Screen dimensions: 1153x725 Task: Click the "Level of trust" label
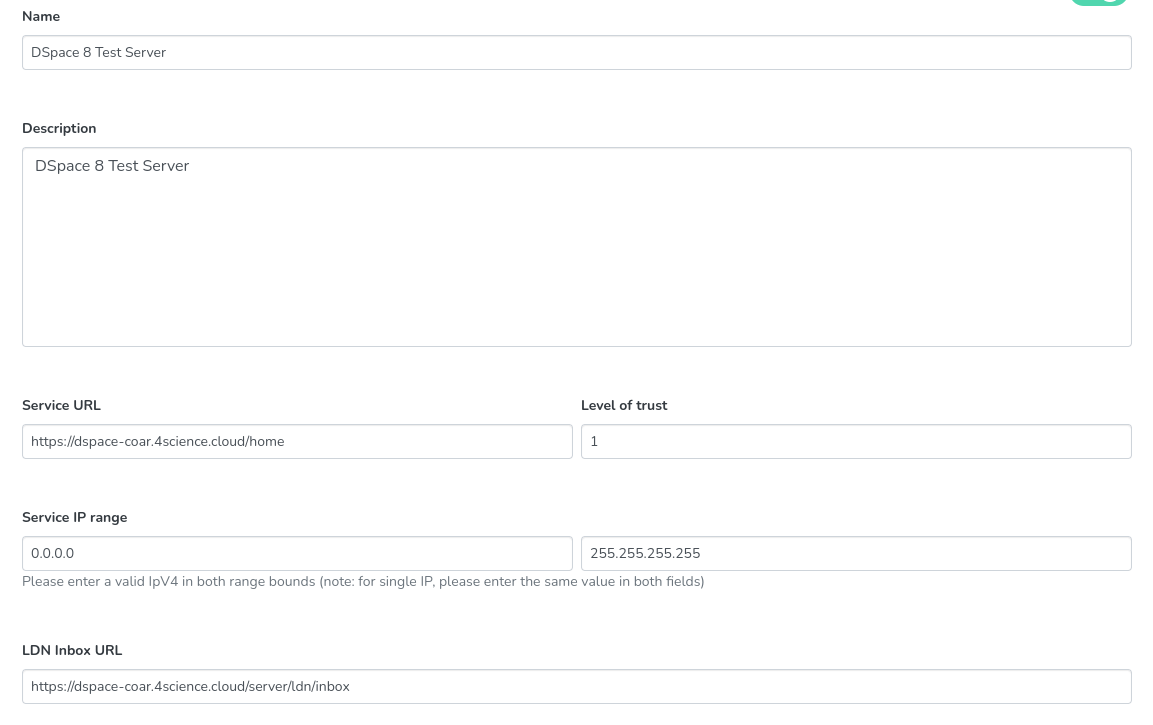(x=624, y=406)
